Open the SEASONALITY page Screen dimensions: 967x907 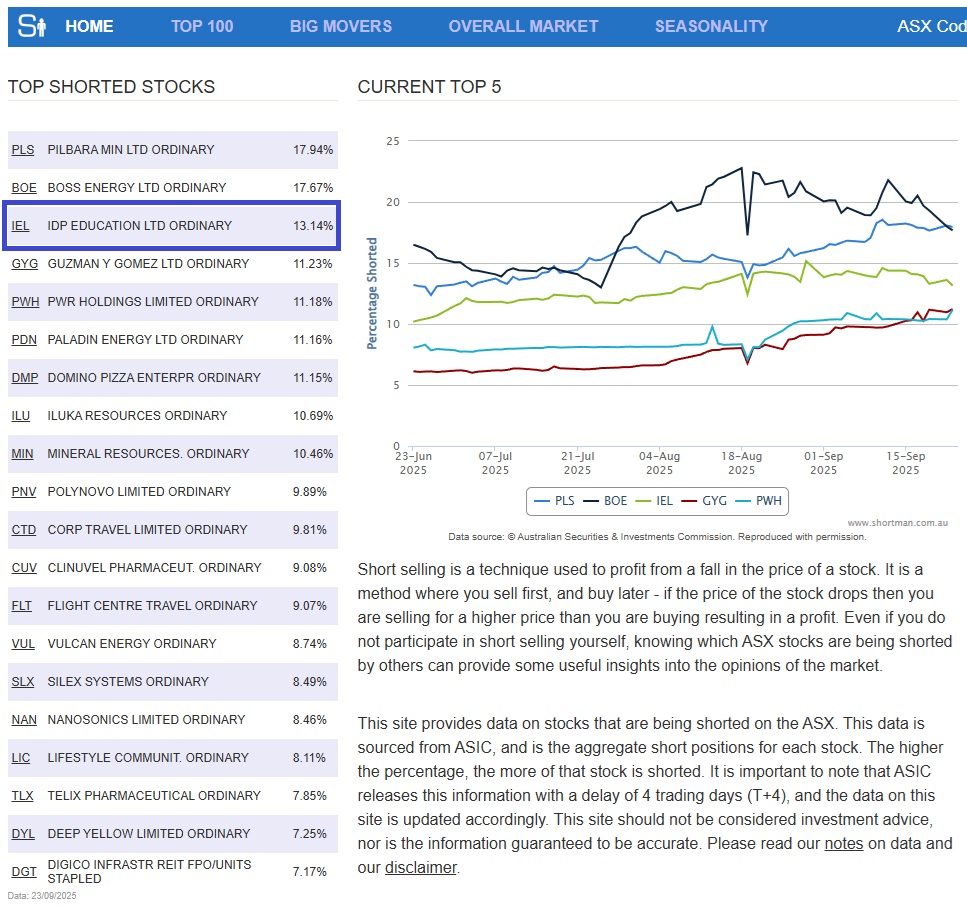coord(711,27)
